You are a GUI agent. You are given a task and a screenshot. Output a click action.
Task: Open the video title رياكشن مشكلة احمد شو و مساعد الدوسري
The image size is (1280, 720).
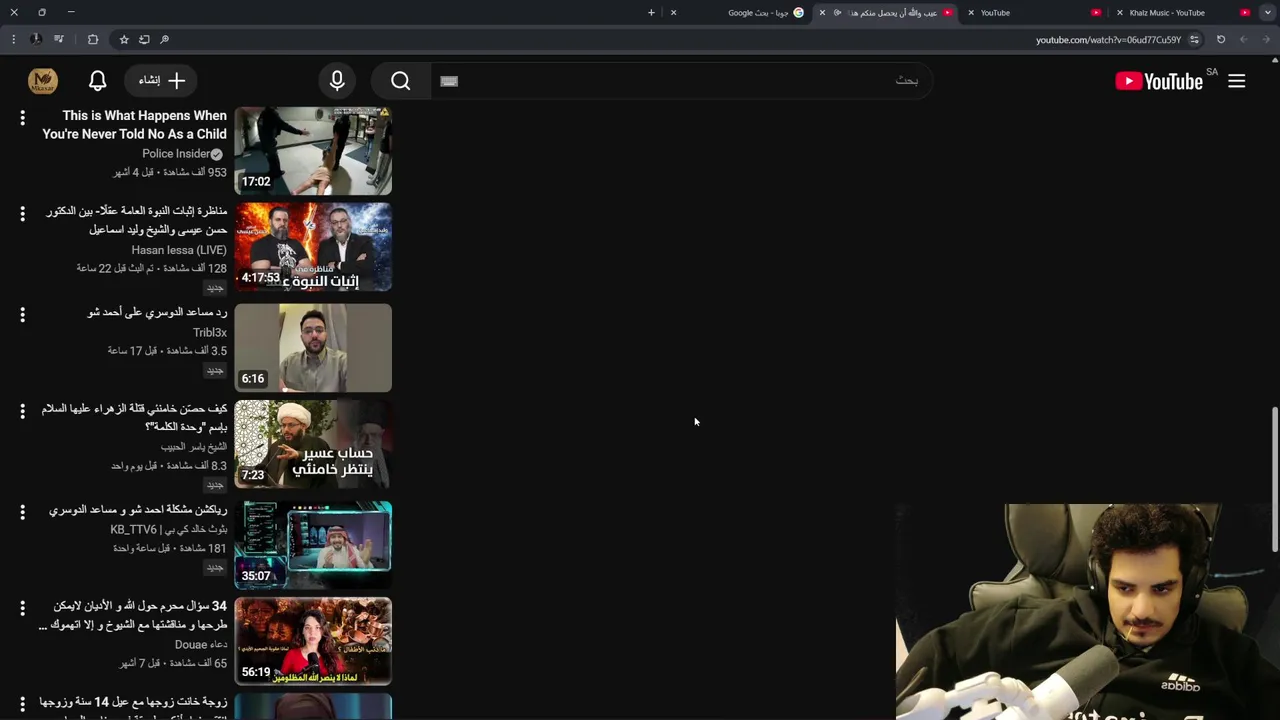click(x=138, y=510)
